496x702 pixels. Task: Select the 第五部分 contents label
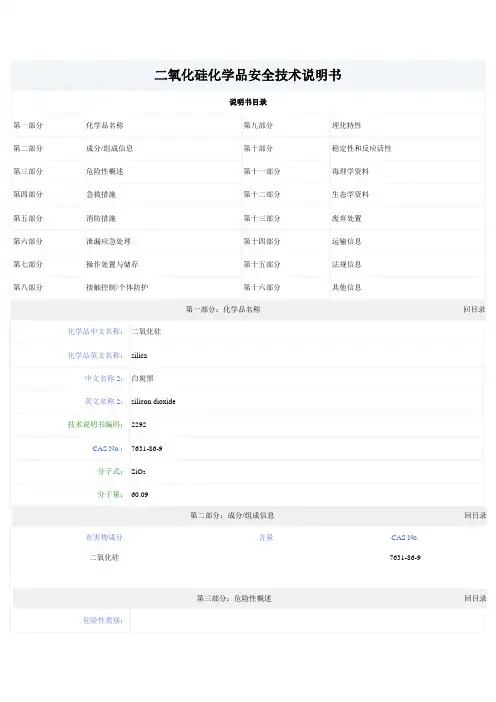(28, 218)
